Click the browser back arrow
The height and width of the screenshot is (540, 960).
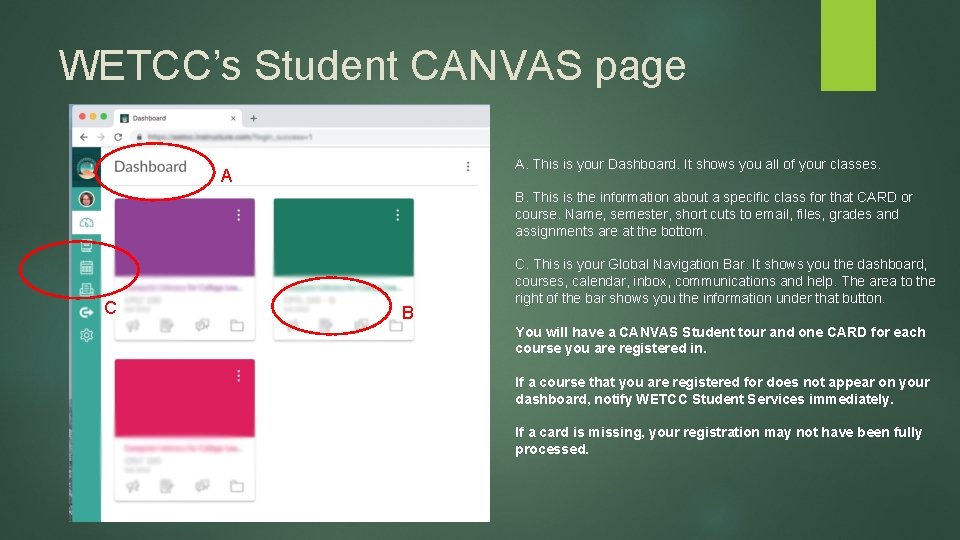point(84,137)
